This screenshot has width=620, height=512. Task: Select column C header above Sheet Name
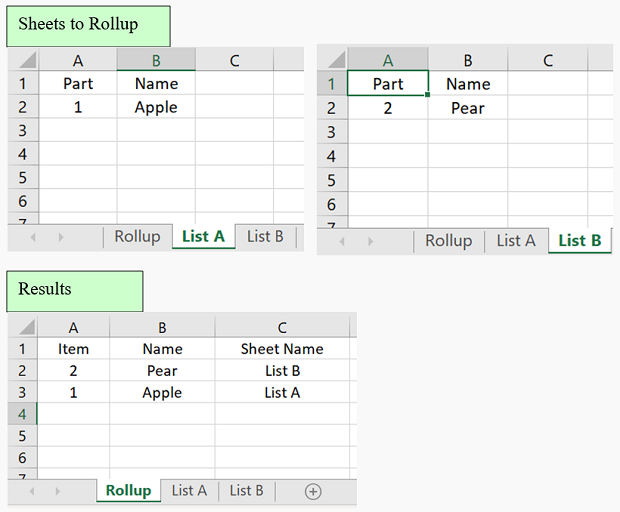pyautogui.click(x=282, y=327)
